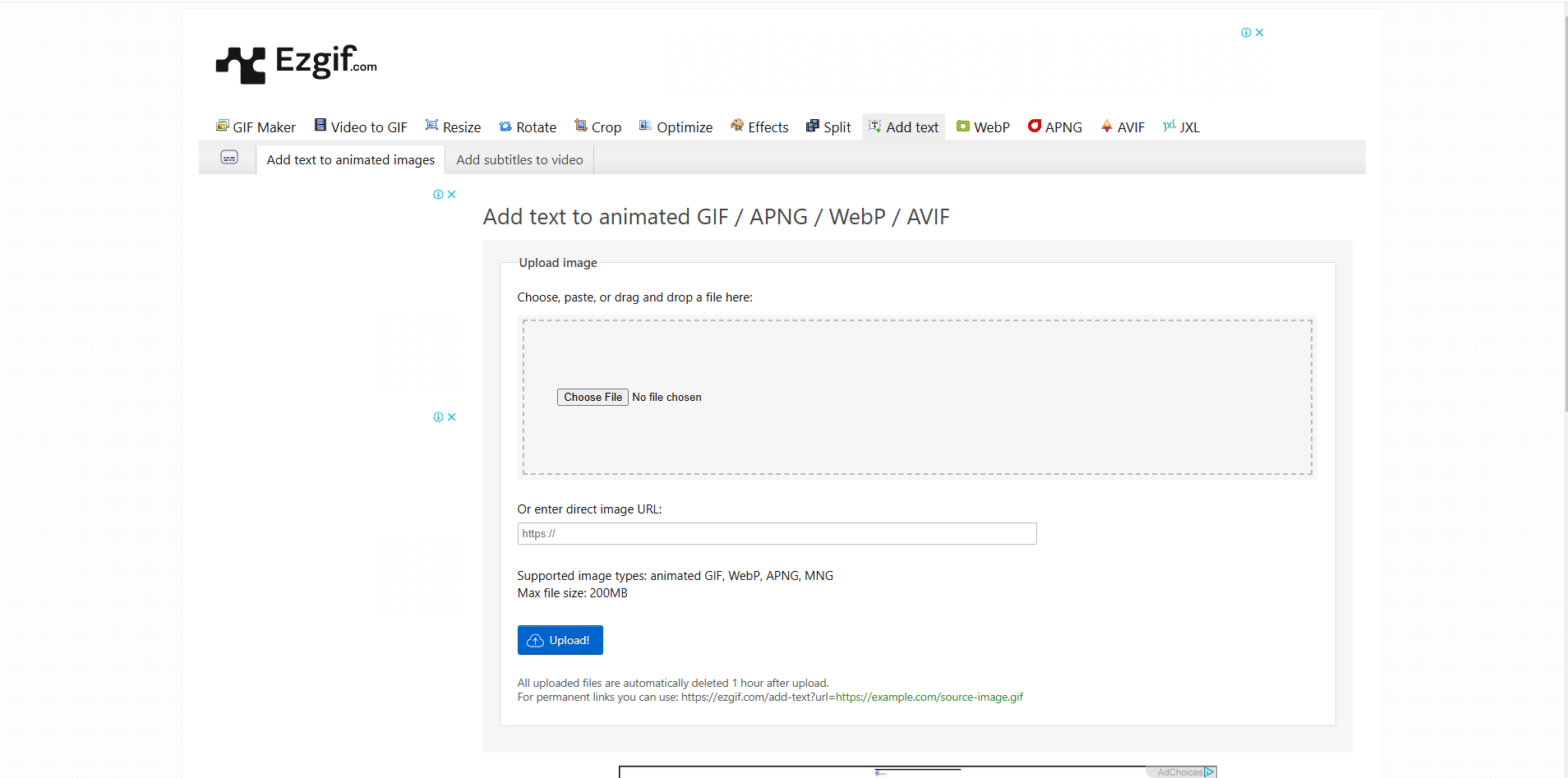This screenshot has height=778, width=1568.
Task: Open the Optimize tool
Action: 676,127
